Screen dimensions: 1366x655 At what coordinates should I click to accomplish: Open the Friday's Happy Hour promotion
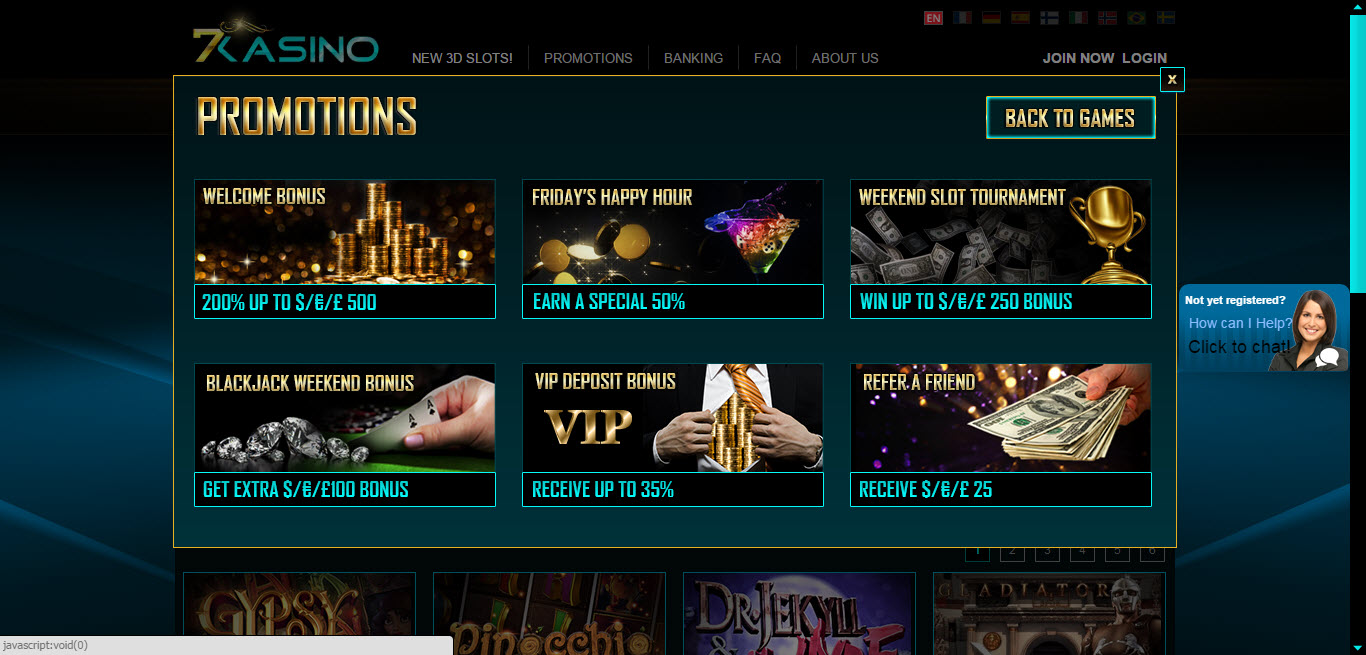point(673,249)
